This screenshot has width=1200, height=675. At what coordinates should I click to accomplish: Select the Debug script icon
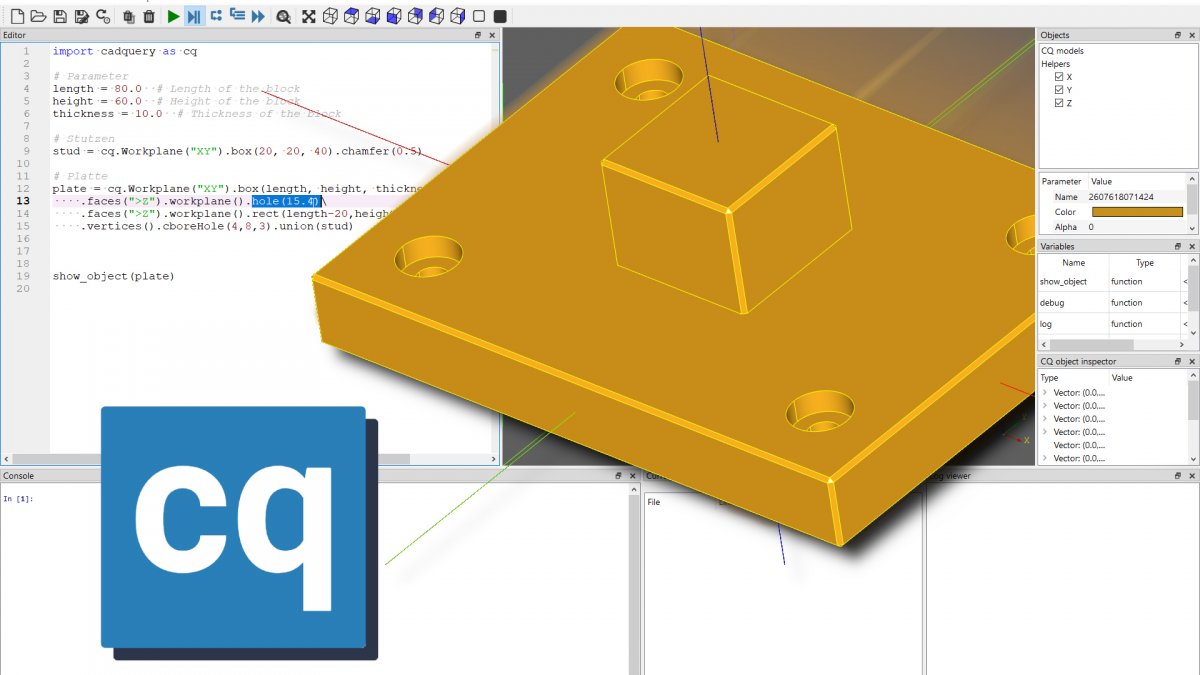click(193, 16)
